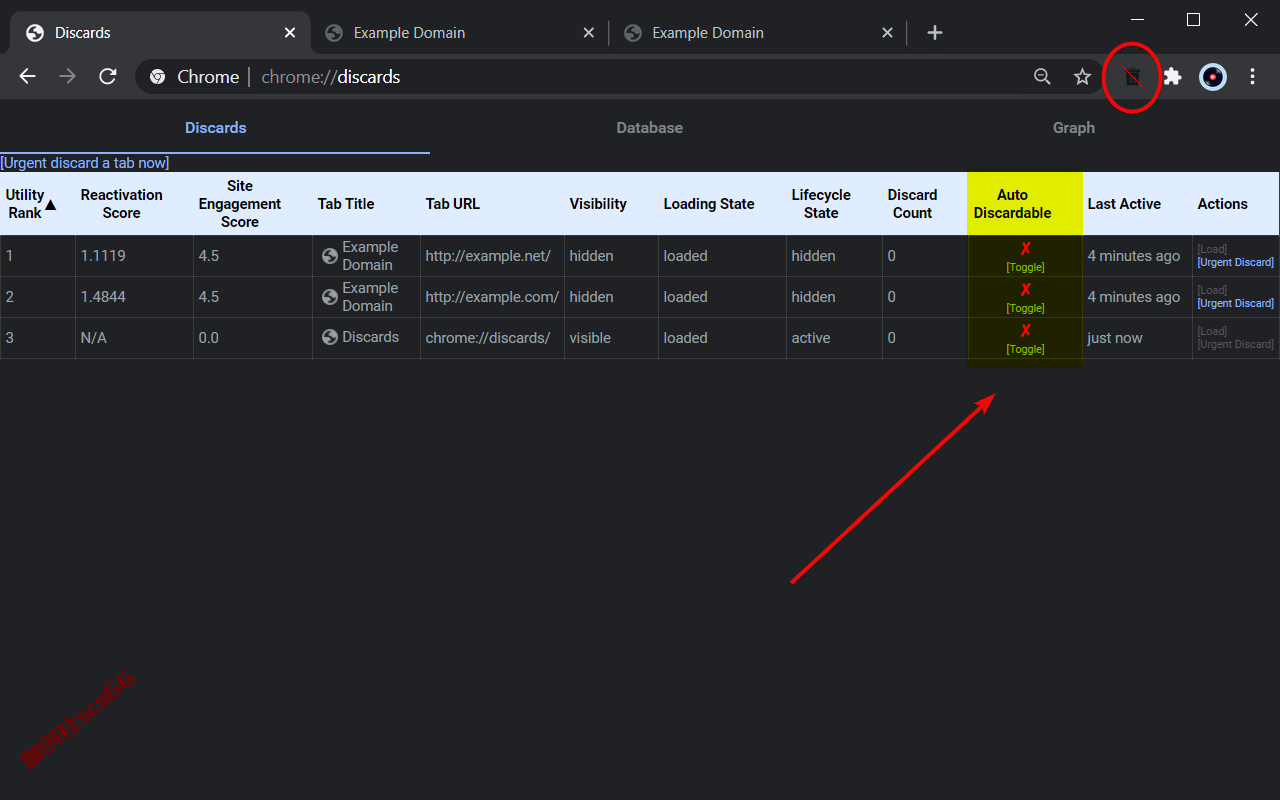Open the Extensions puzzle-piece menu

(1173, 77)
